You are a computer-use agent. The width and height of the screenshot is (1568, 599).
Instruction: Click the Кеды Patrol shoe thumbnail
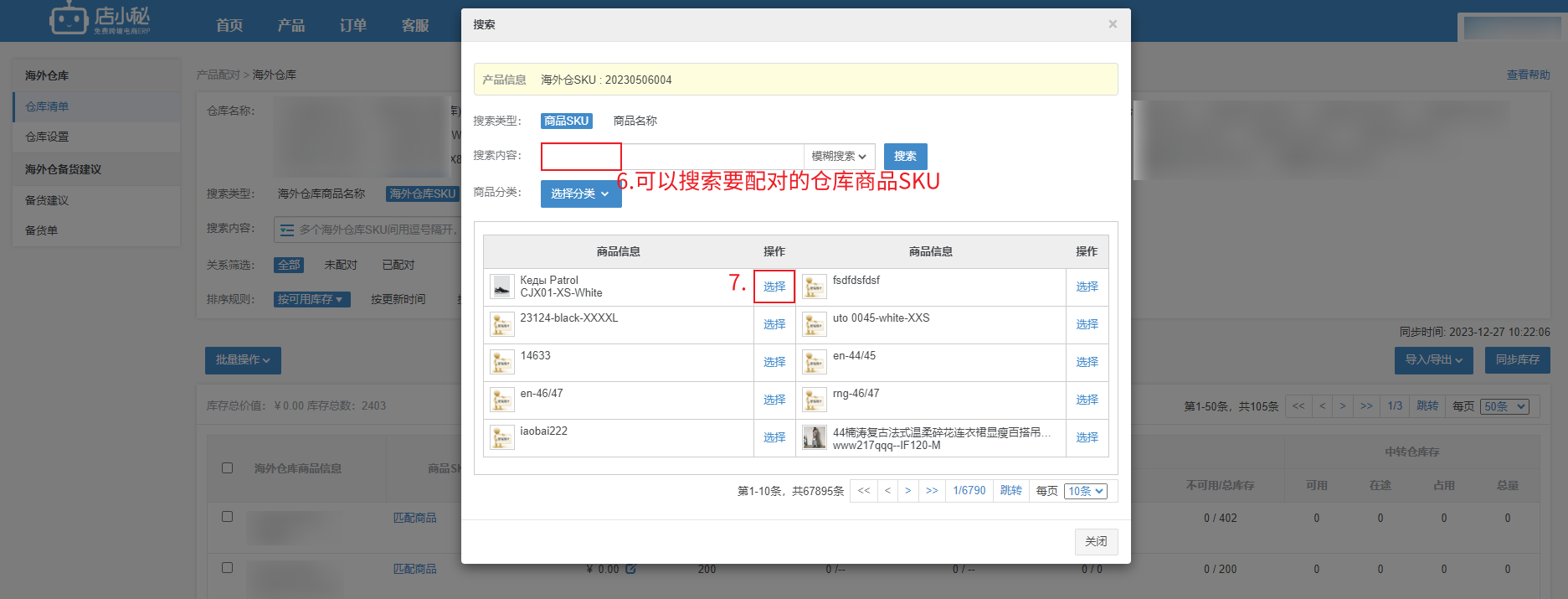(x=501, y=287)
